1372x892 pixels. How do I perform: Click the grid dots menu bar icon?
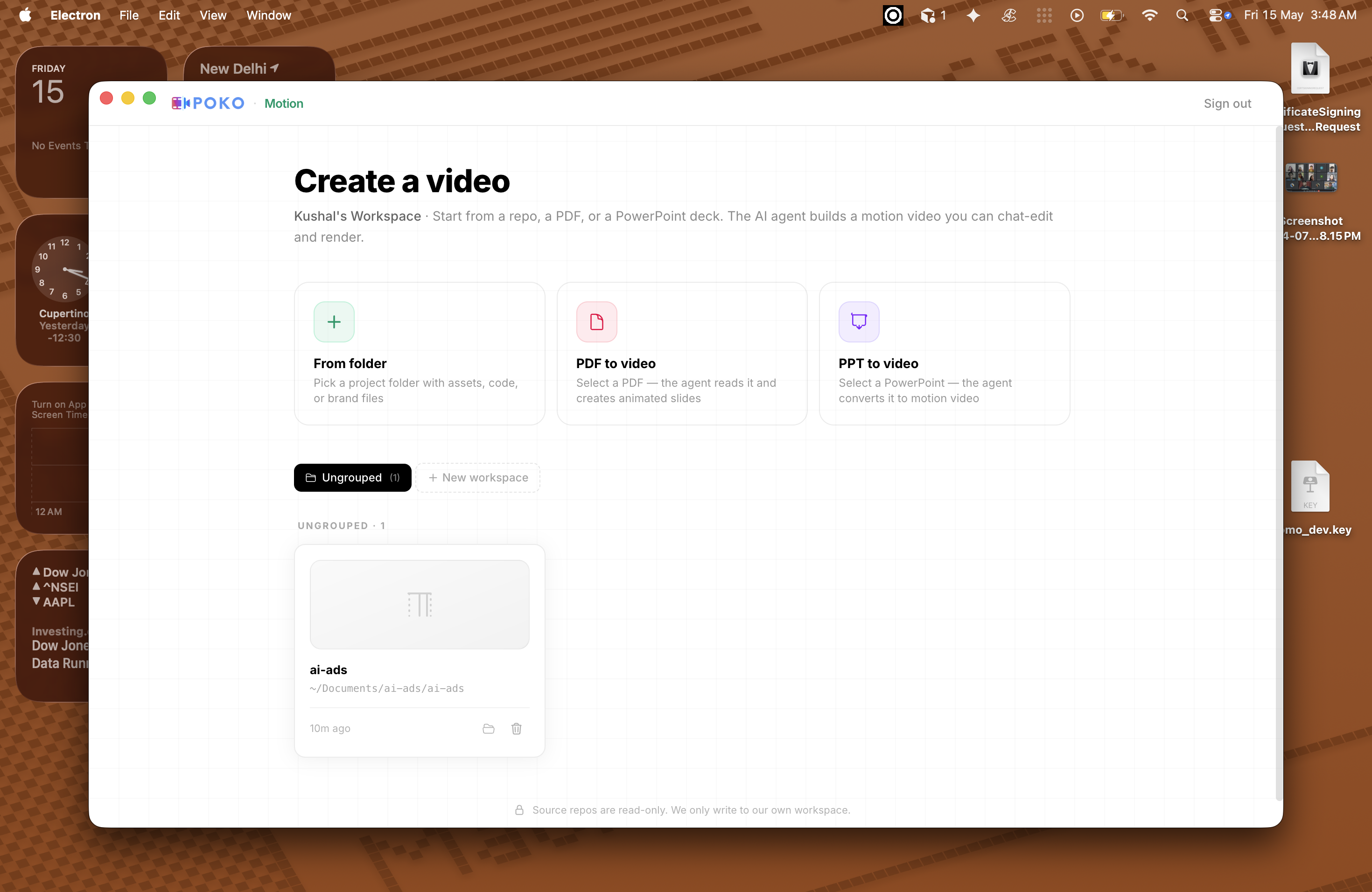click(1044, 15)
